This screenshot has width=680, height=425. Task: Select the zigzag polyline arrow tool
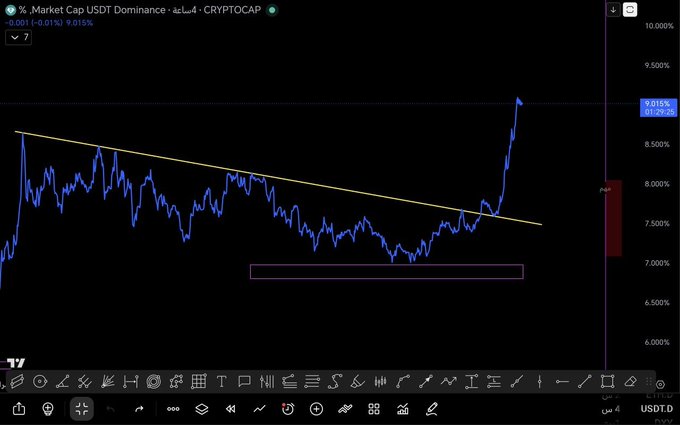[448, 382]
